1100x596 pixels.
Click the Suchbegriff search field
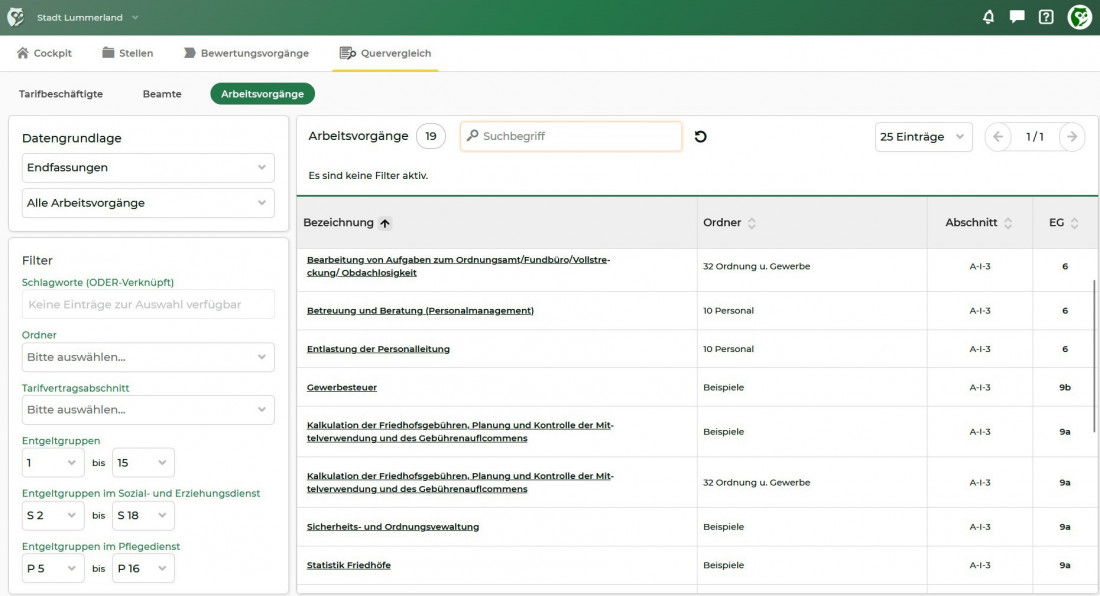[x=575, y=137]
